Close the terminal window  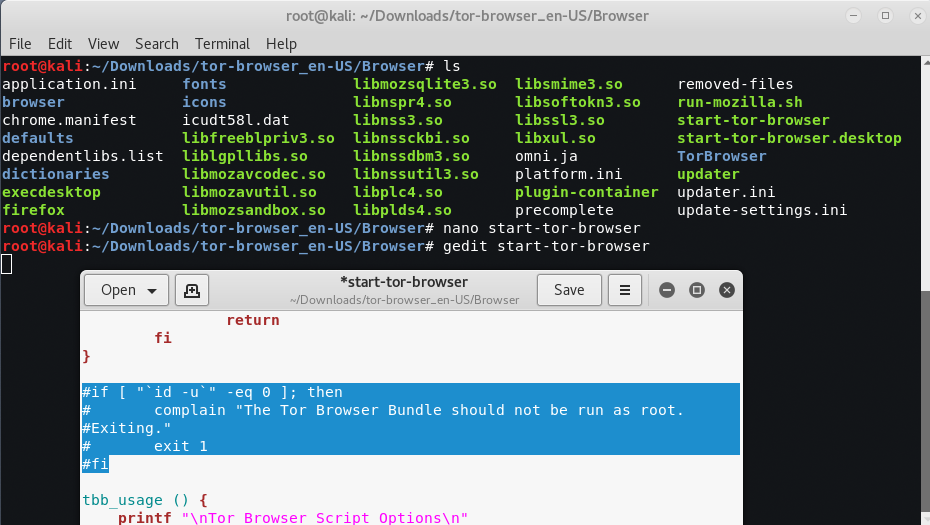pos(918,16)
